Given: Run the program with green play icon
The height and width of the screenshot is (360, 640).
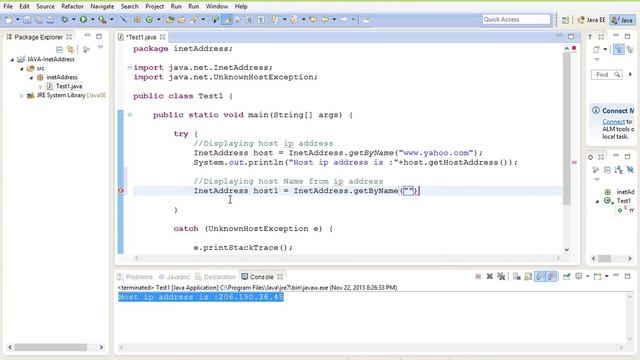Looking at the screenshot, I should point(83,20).
